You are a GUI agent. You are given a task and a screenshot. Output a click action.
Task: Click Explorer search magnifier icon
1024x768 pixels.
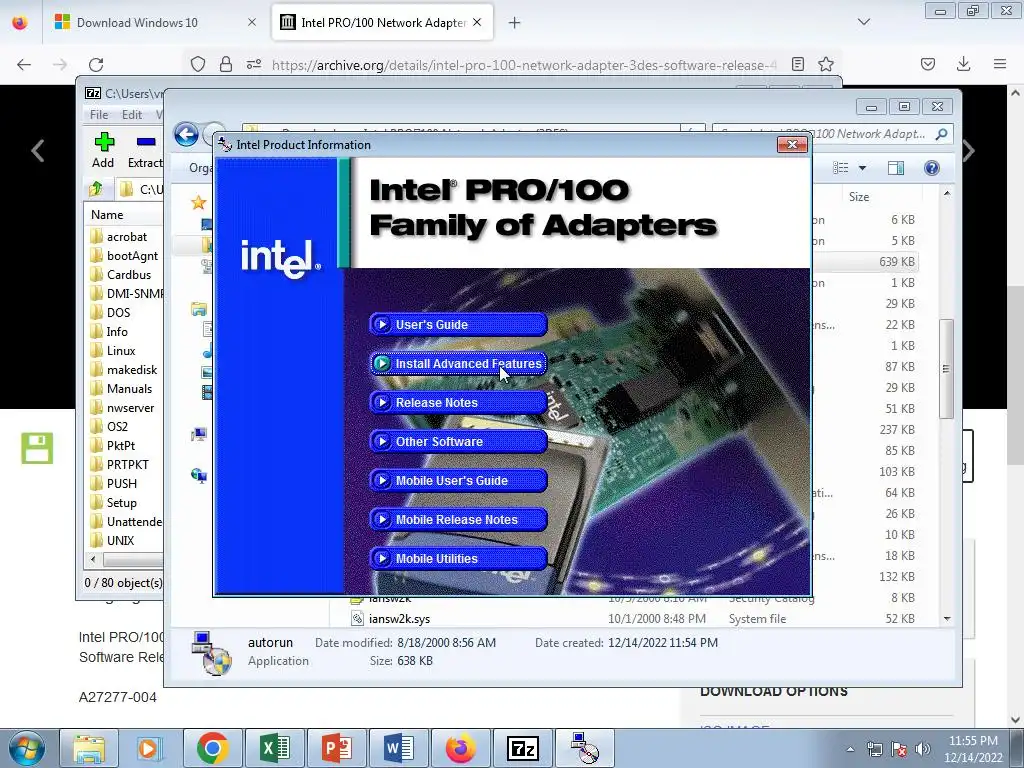click(941, 134)
